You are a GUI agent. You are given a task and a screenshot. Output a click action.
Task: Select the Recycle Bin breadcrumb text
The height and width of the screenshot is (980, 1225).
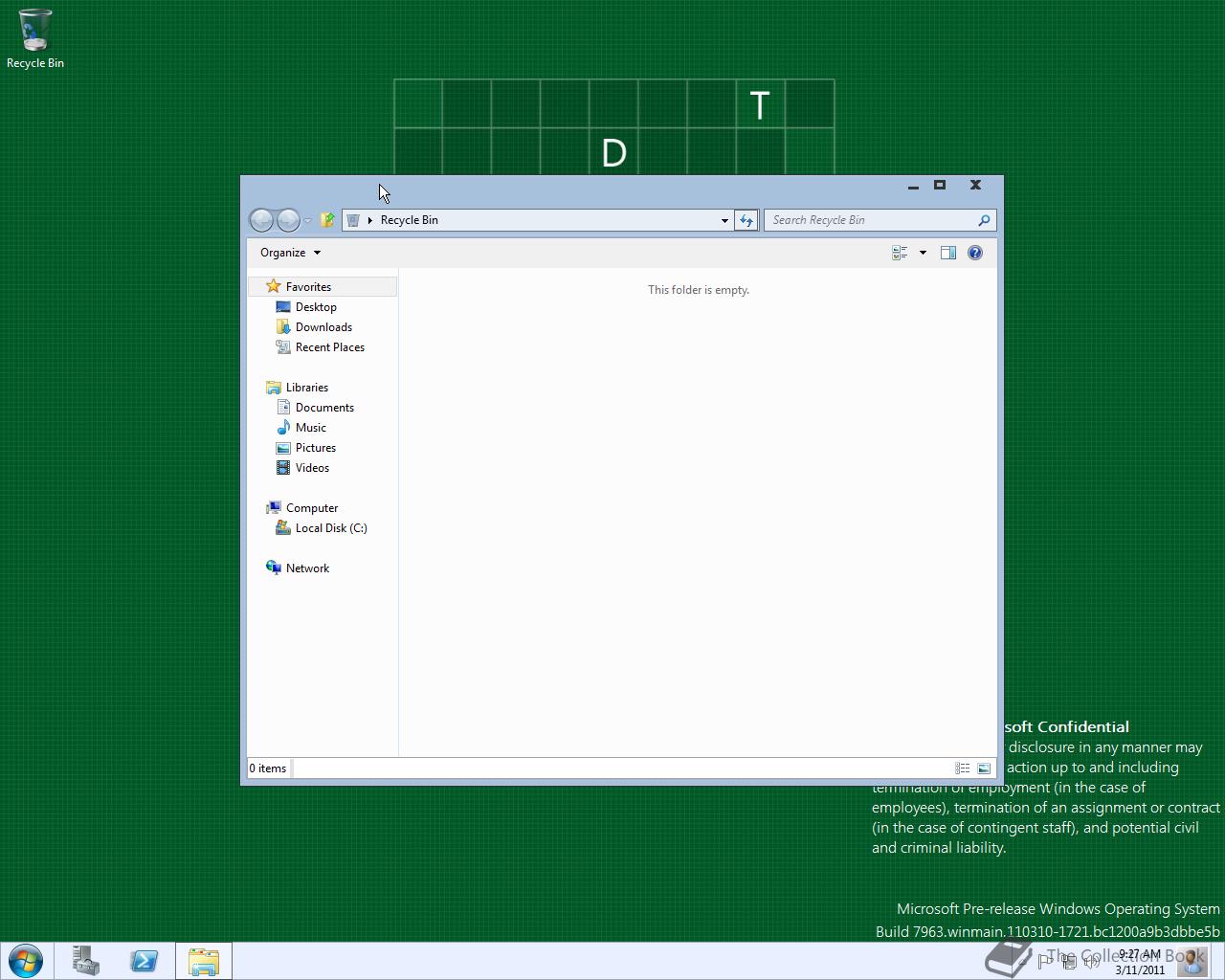coord(410,220)
